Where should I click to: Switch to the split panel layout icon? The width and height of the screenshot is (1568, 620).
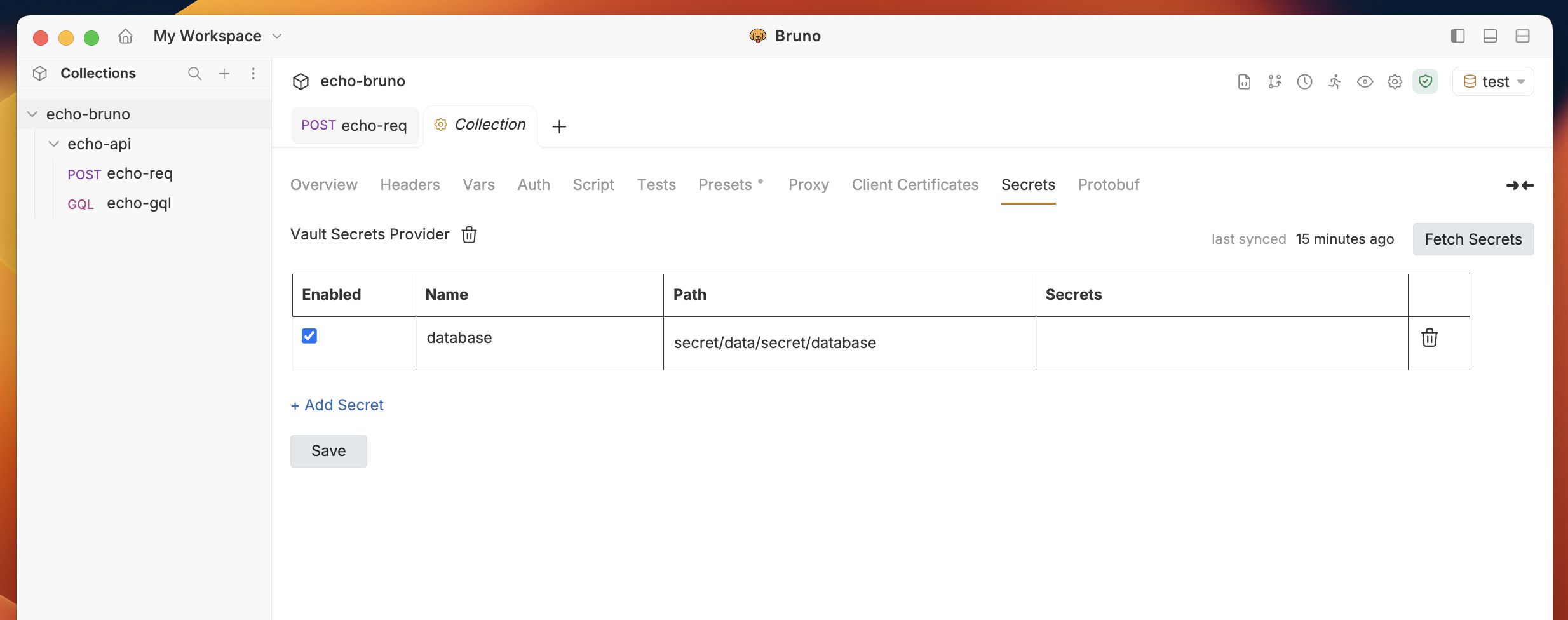pyautogui.click(x=1523, y=36)
